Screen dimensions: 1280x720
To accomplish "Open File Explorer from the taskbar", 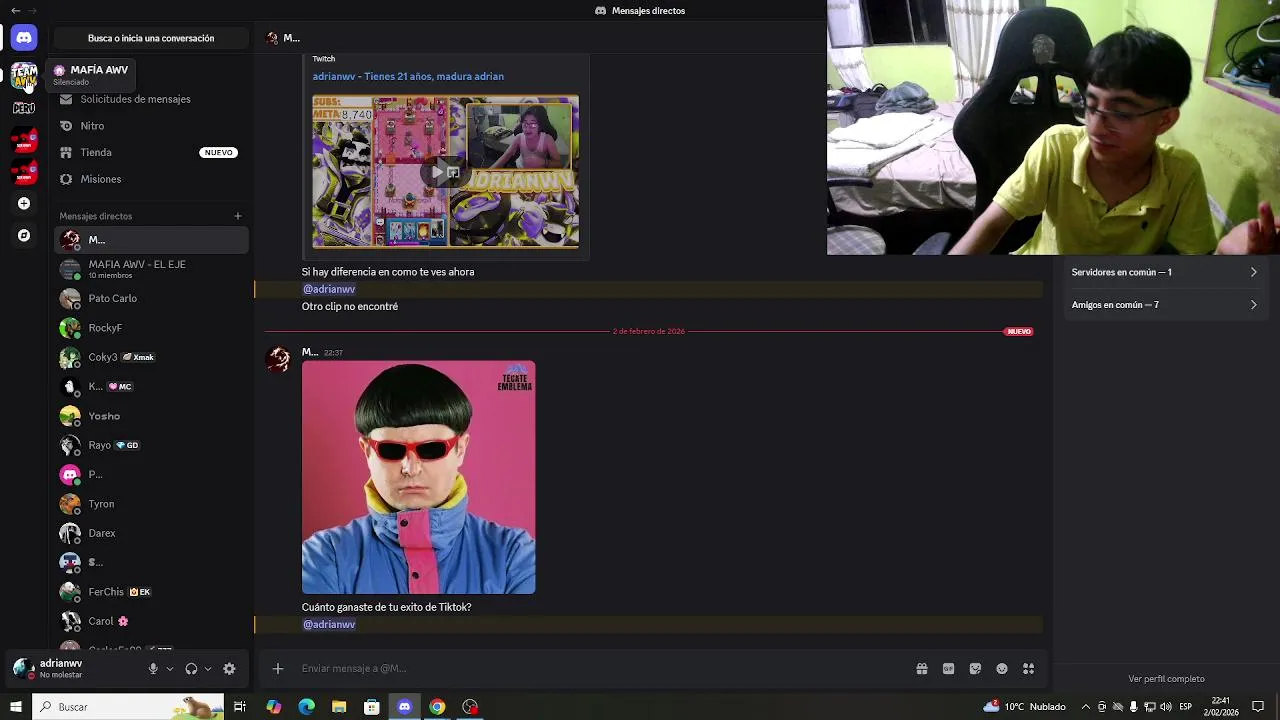I will [x=339, y=707].
